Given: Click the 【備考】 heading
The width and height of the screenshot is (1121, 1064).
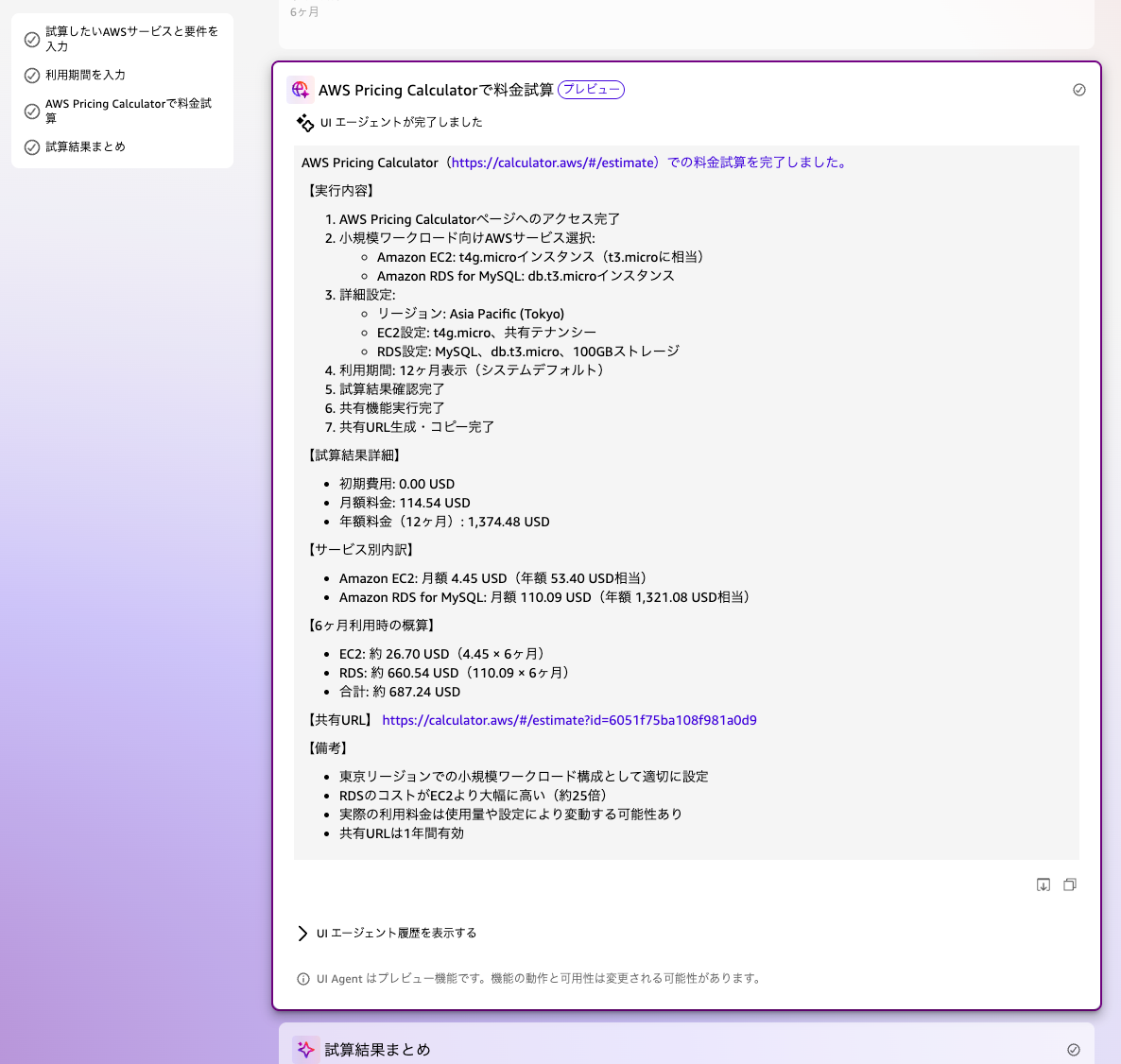Looking at the screenshot, I should coord(328,748).
